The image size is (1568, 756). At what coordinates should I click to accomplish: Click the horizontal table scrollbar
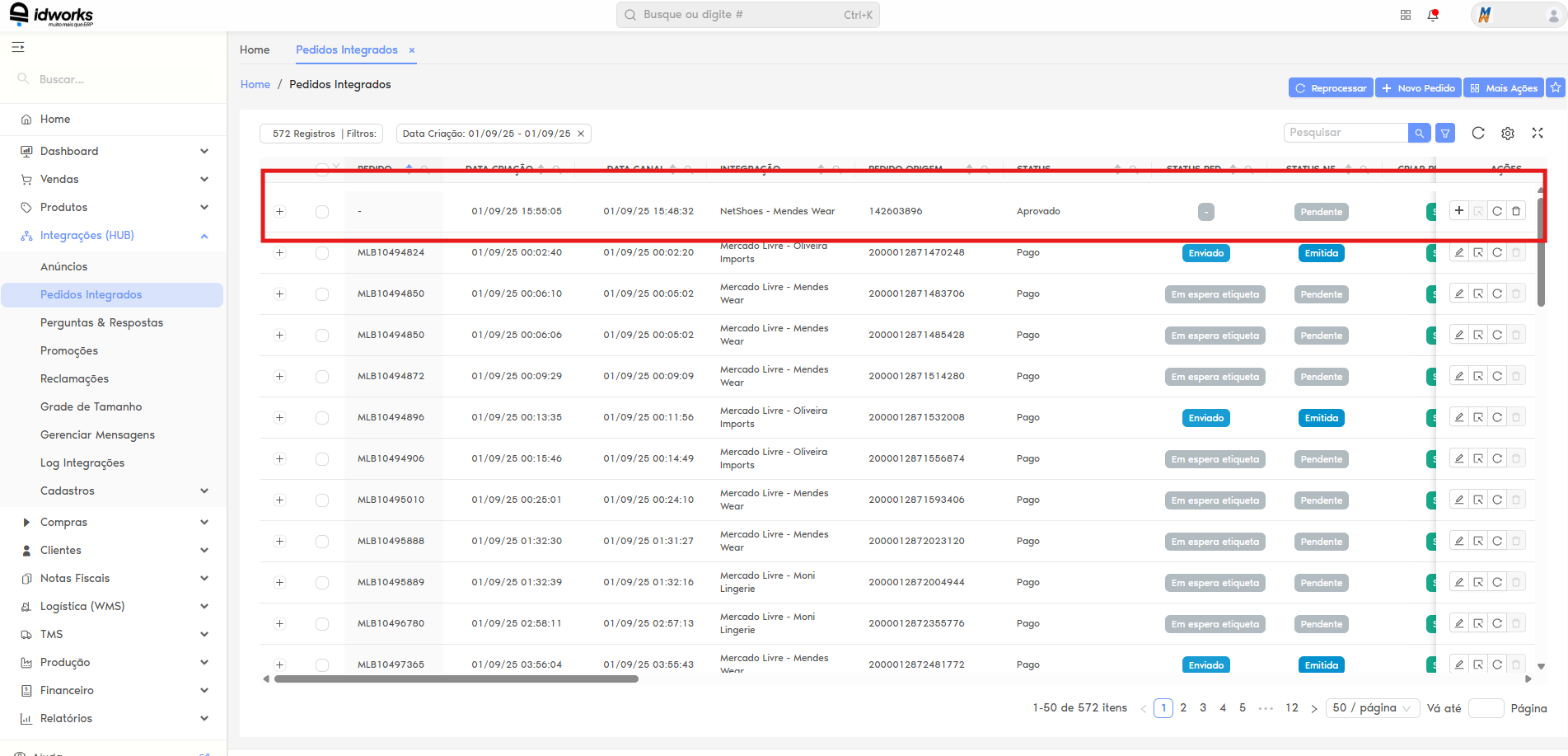click(x=456, y=679)
